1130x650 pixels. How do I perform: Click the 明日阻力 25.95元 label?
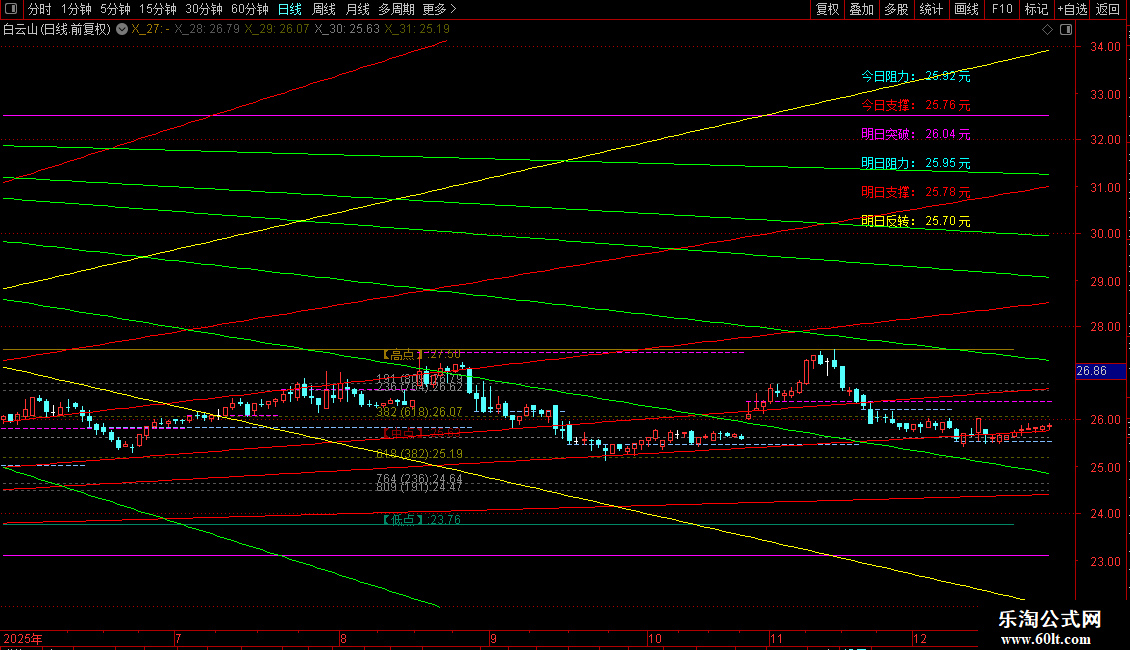(x=915, y=163)
